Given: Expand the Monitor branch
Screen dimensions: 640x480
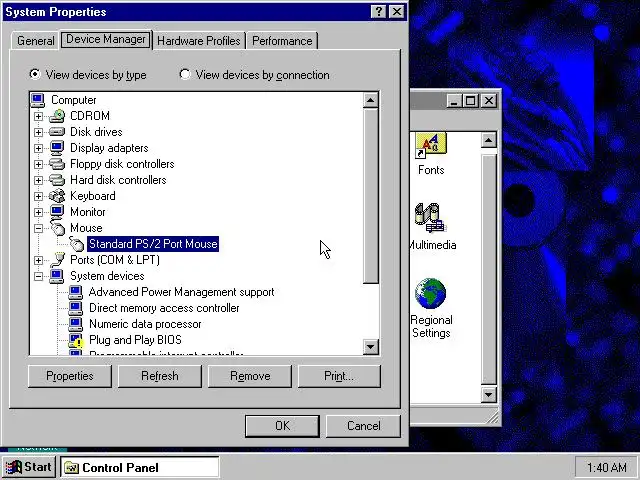Looking at the screenshot, I should [x=38, y=212].
